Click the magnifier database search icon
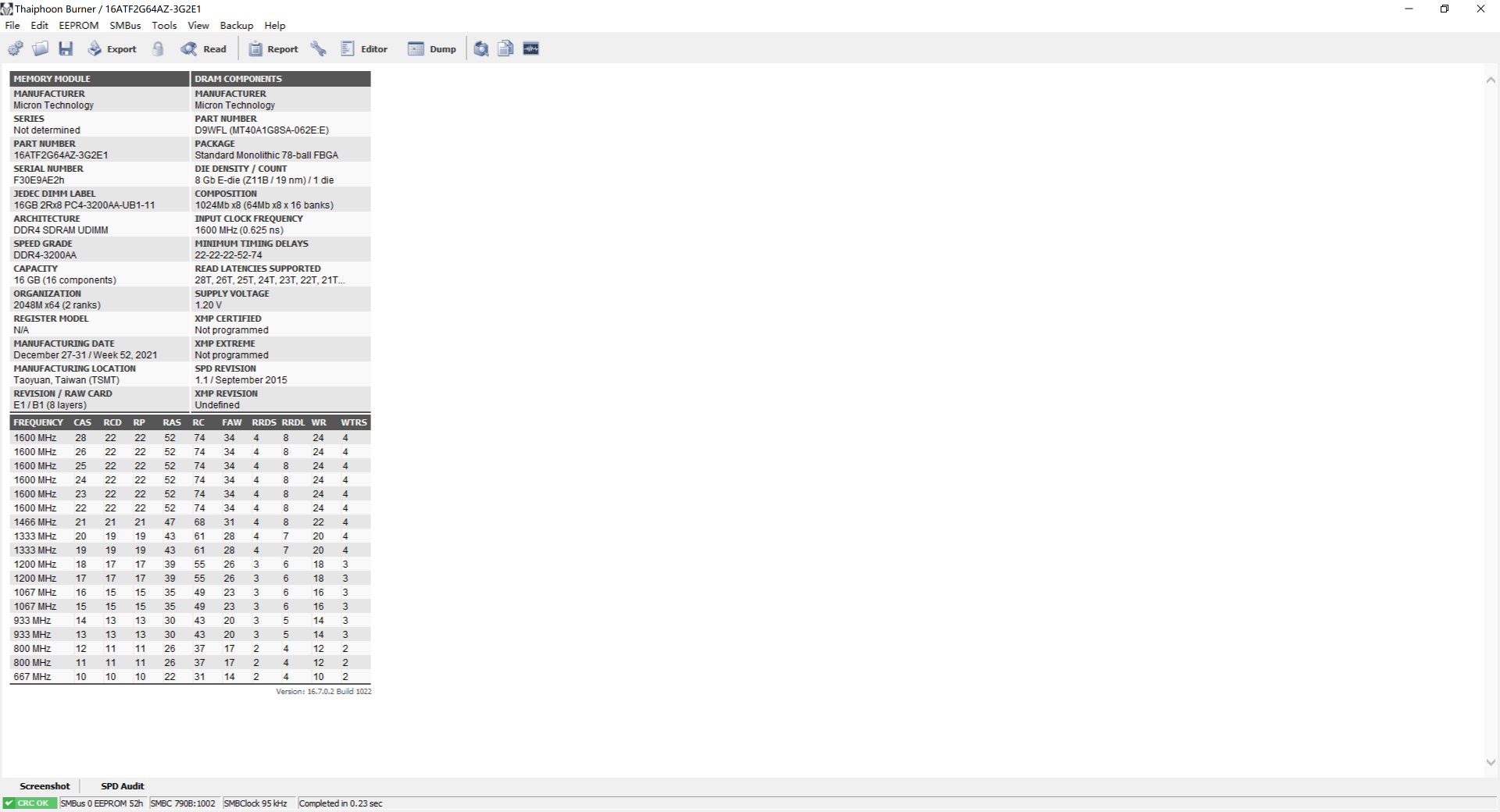 [x=481, y=48]
